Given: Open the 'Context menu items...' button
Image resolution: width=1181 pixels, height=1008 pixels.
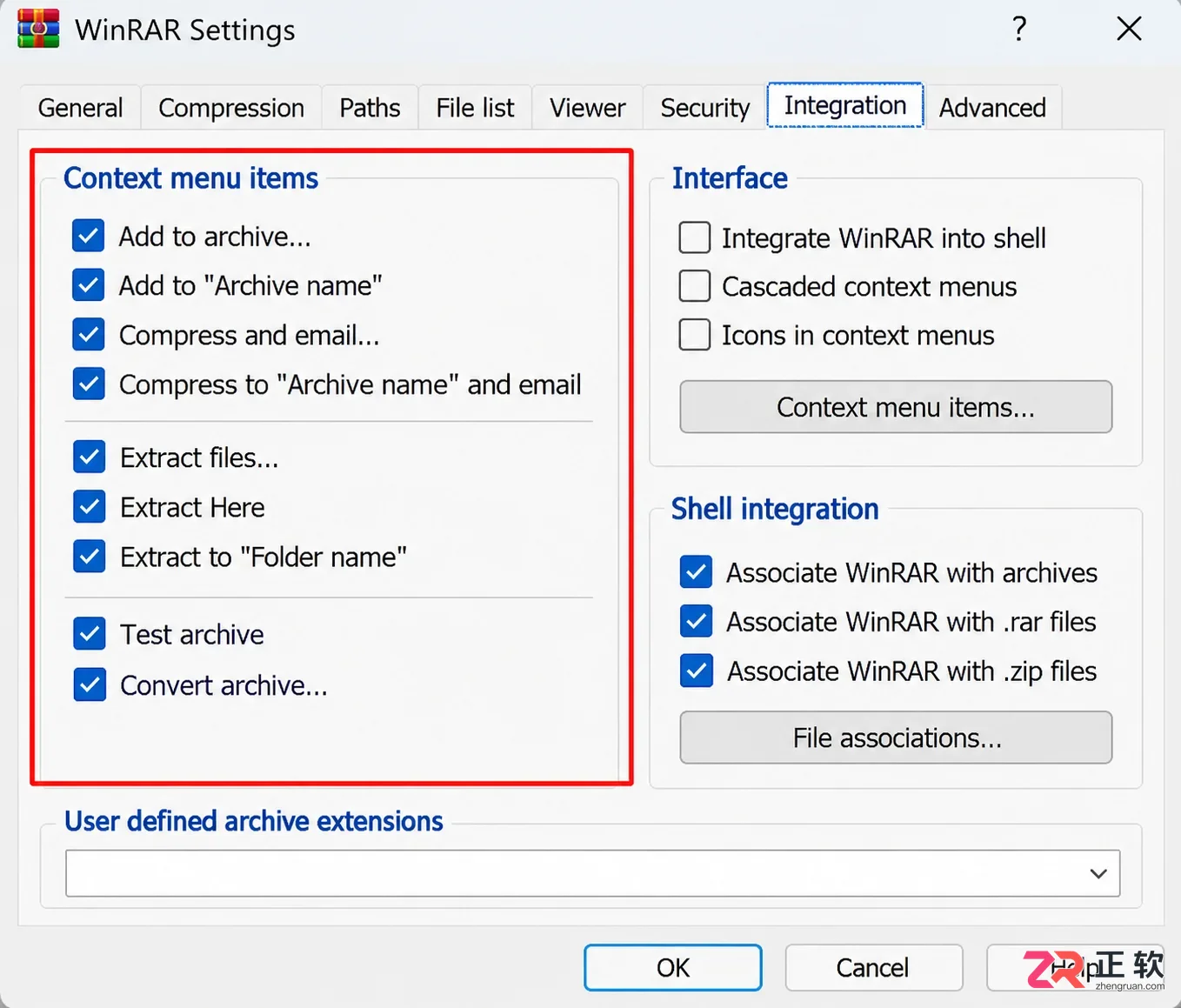Looking at the screenshot, I should [x=896, y=406].
